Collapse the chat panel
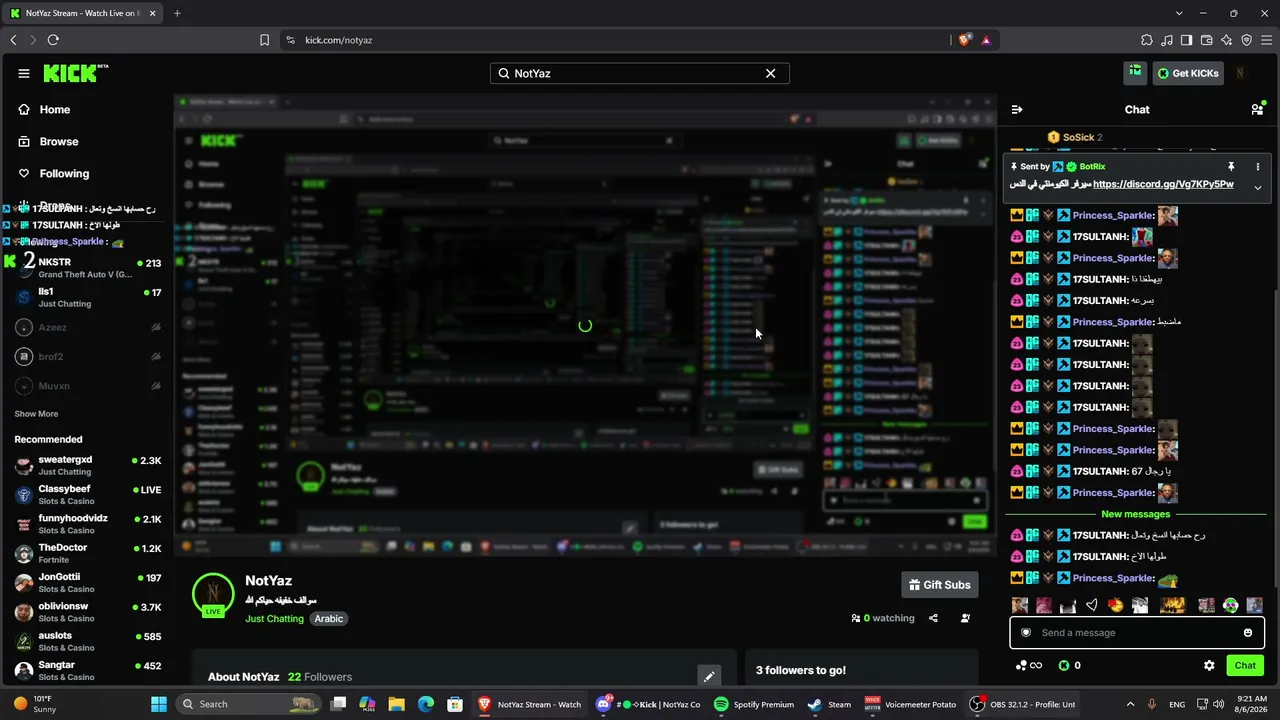Image resolution: width=1280 pixels, height=720 pixels. coord(1017,110)
